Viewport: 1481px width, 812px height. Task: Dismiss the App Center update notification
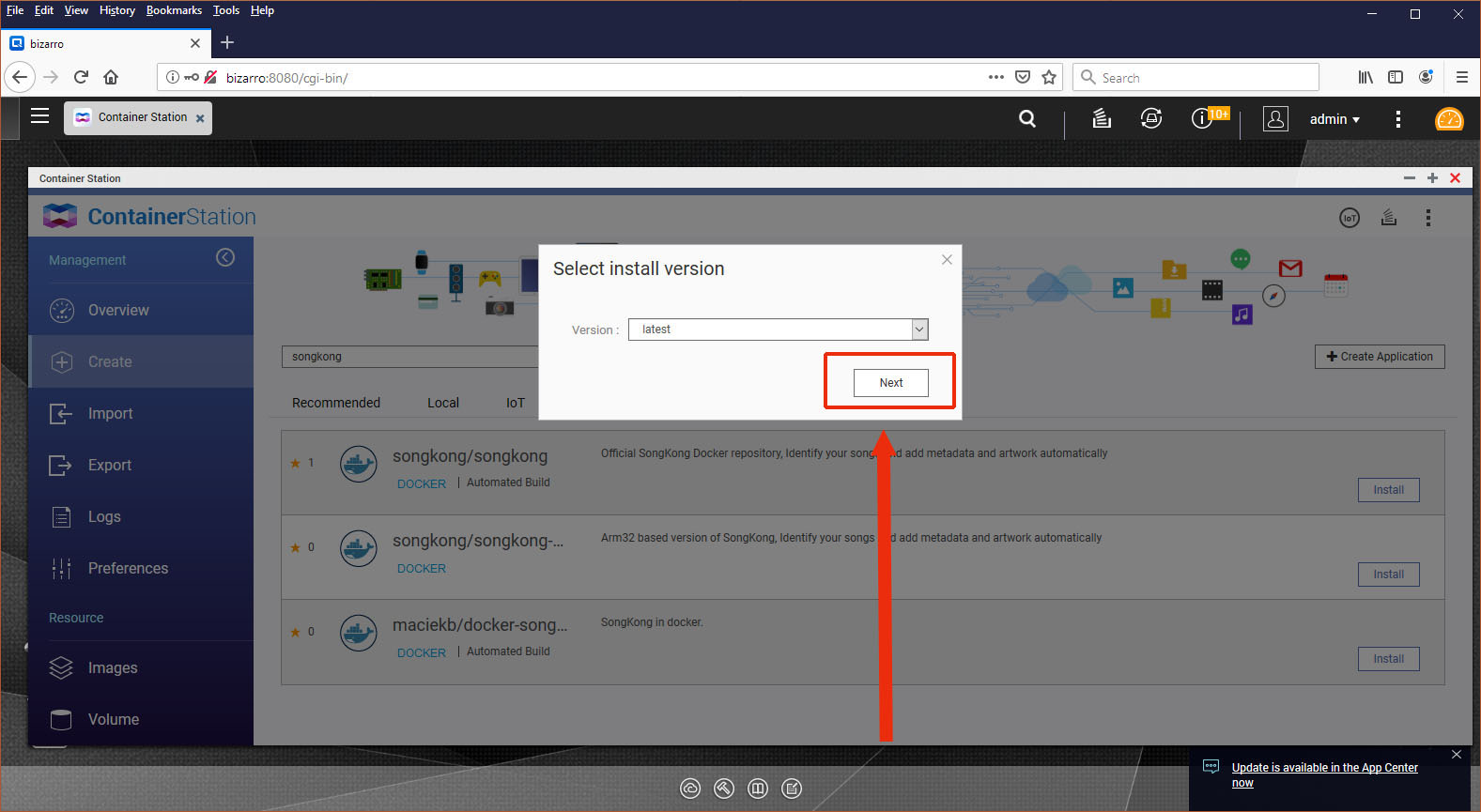1457,755
